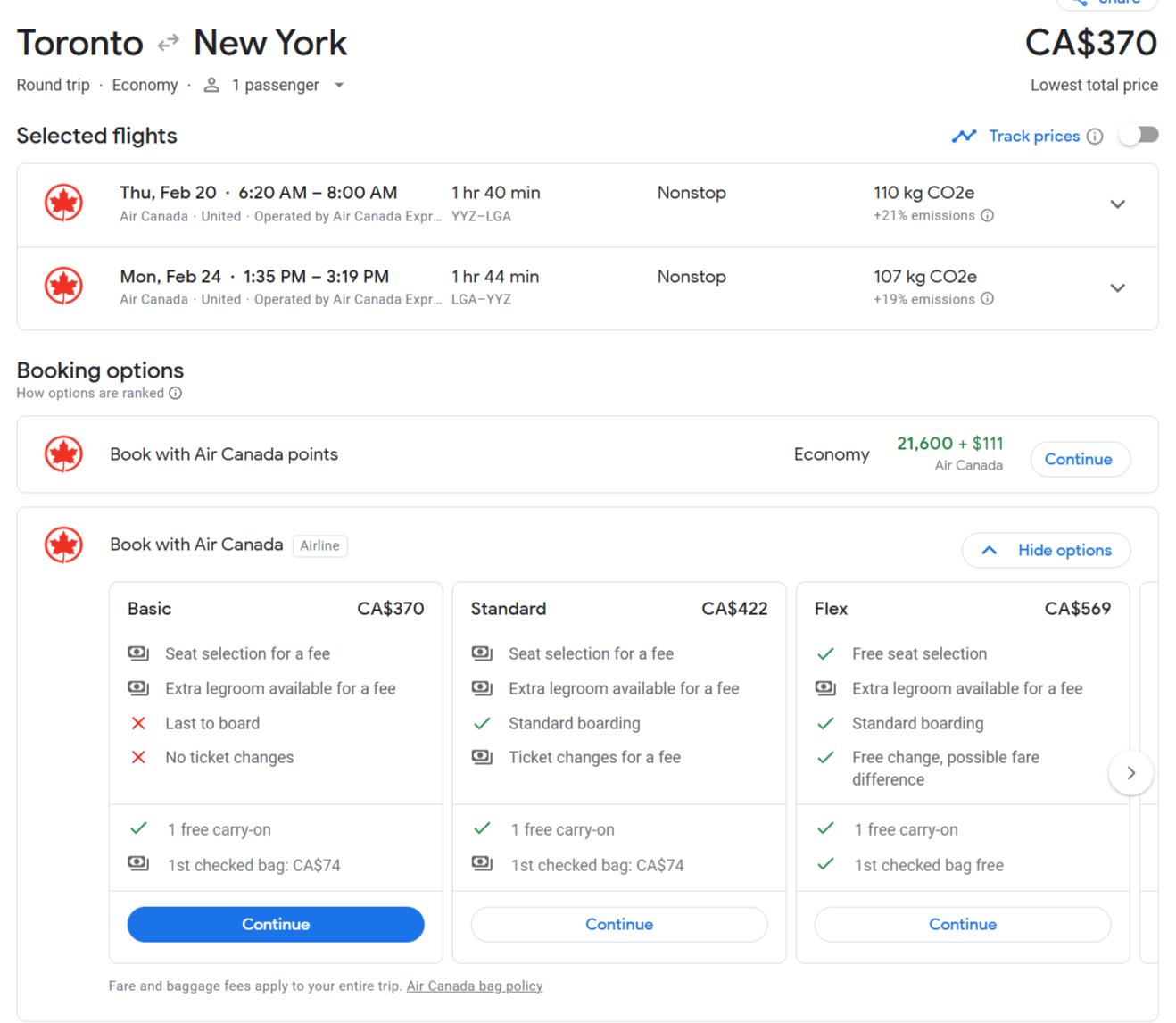Click Air Canada logo on the Mon, Feb 24 flight

tap(64, 287)
